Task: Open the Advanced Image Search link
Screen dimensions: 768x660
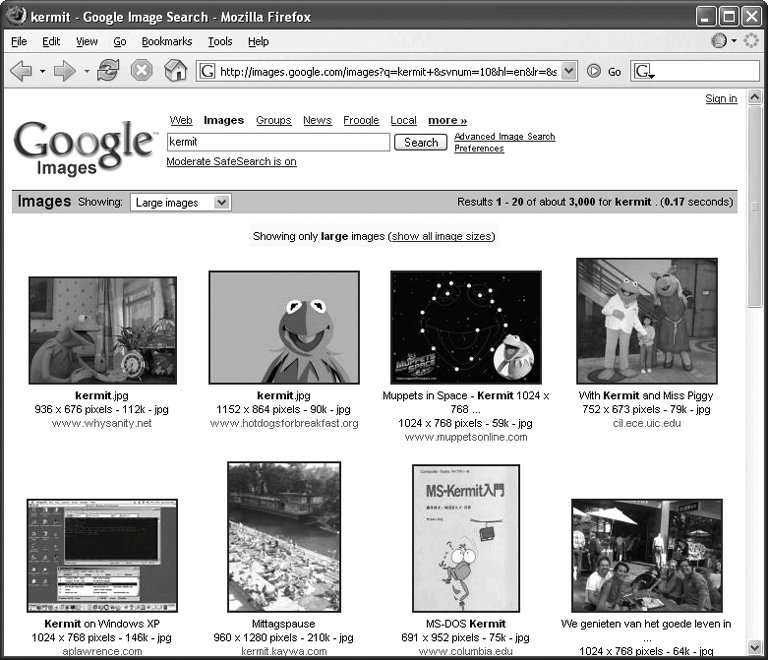Action: pos(504,137)
